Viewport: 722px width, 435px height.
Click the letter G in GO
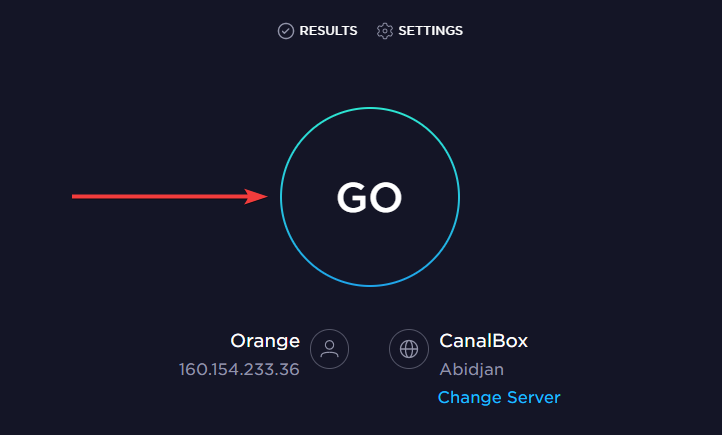click(x=352, y=197)
